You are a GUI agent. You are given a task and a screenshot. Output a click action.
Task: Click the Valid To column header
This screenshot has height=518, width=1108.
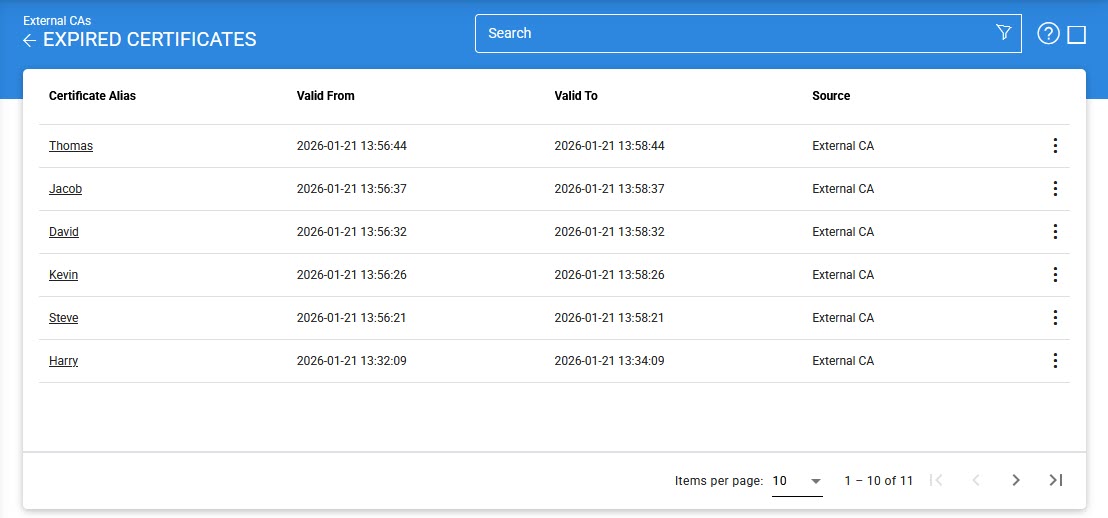[576, 96]
